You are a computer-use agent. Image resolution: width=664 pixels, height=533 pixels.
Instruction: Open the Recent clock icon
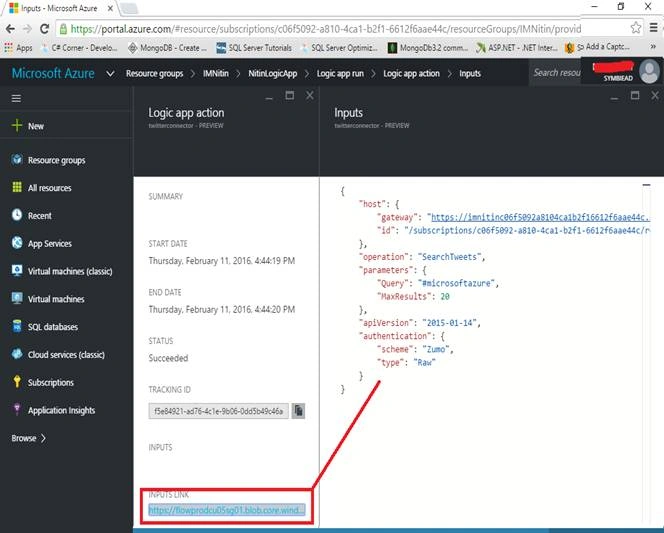click(17, 215)
